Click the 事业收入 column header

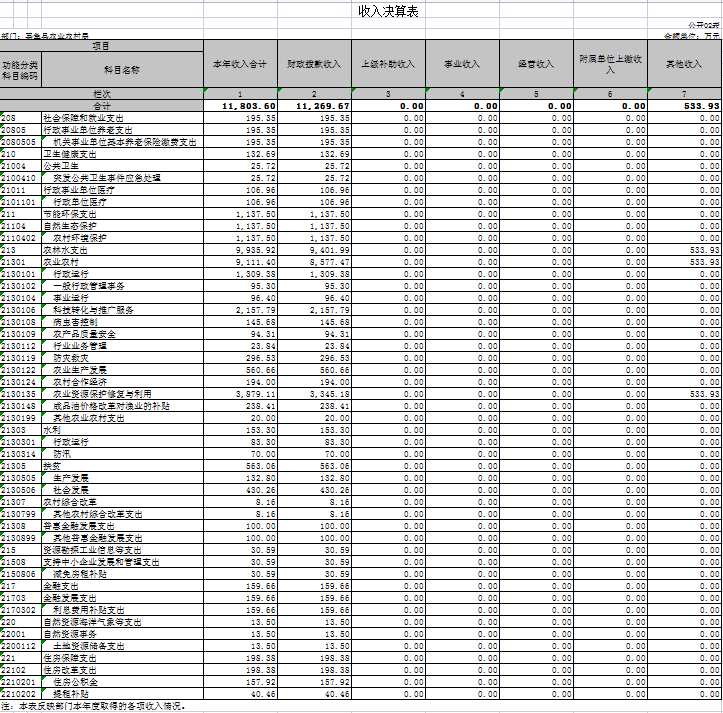(x=462, y=64)
